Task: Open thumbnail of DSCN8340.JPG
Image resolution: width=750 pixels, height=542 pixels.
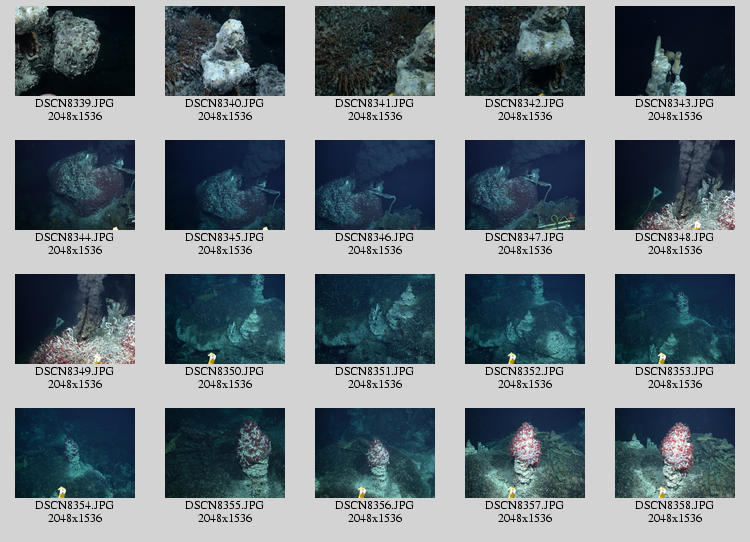Action: [225, 51]
